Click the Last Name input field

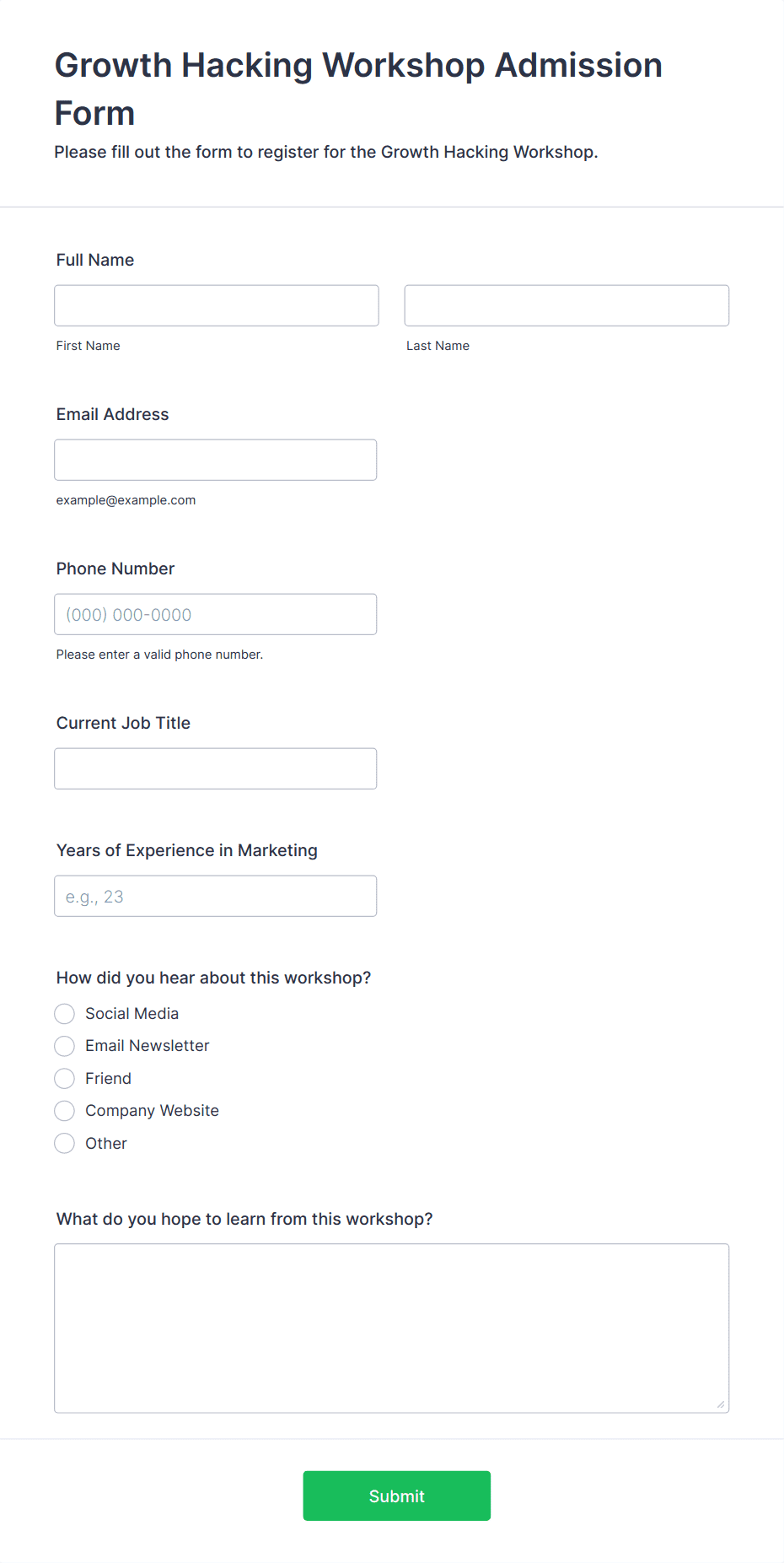click(x=567, y=305)
